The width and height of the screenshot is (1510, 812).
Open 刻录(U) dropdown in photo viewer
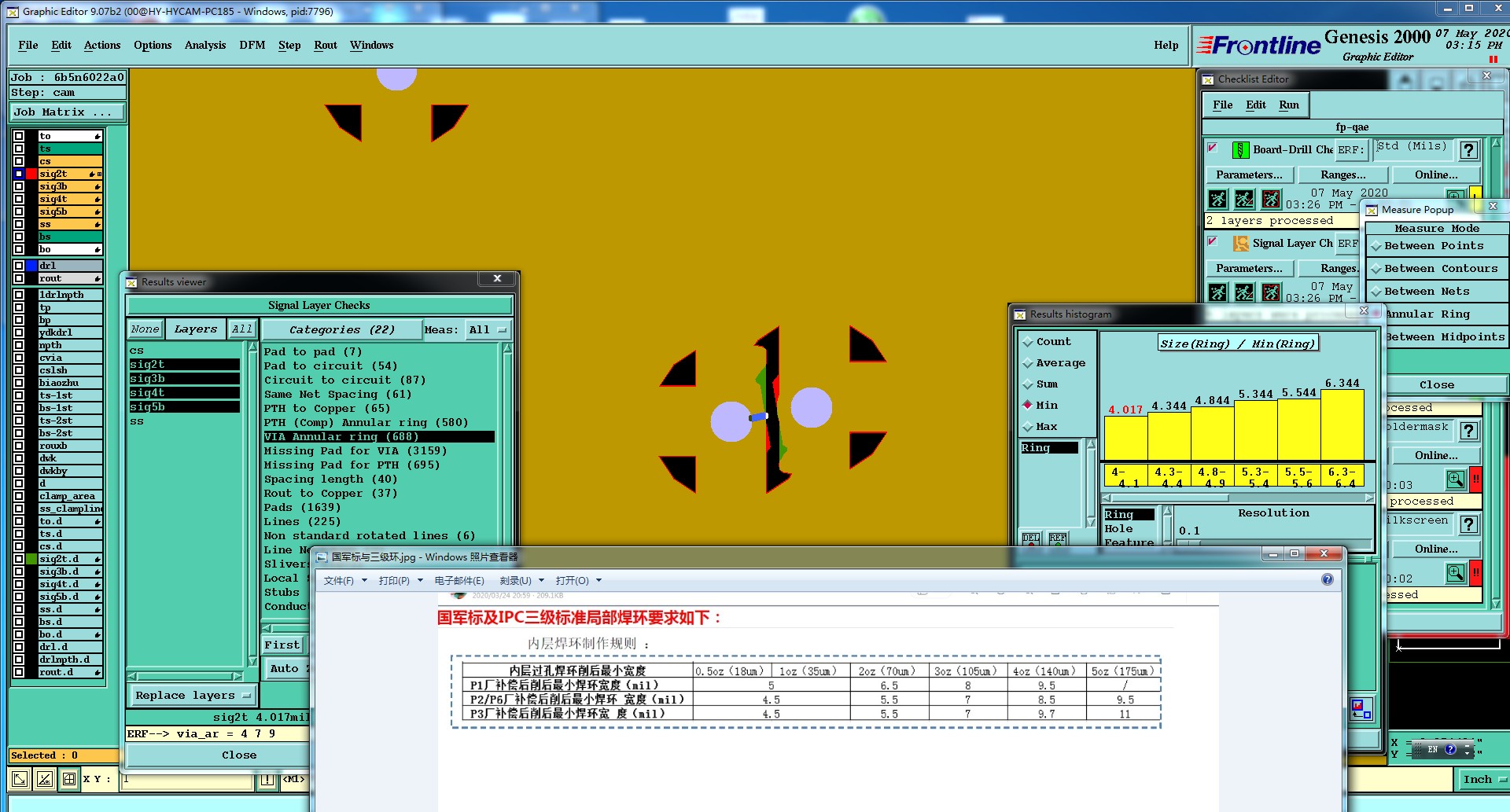point(521,580)
